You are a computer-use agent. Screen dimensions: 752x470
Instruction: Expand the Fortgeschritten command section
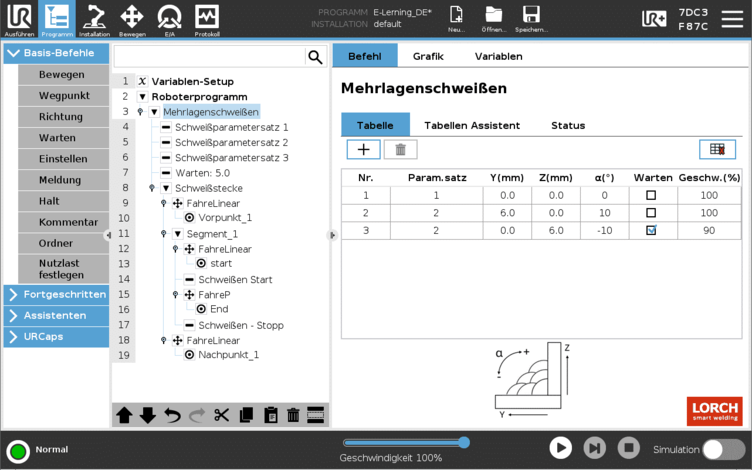56,294
